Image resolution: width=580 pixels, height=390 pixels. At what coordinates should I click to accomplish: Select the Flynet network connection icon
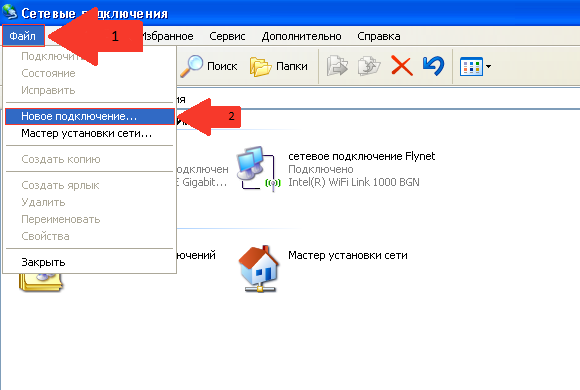(259, 169)
